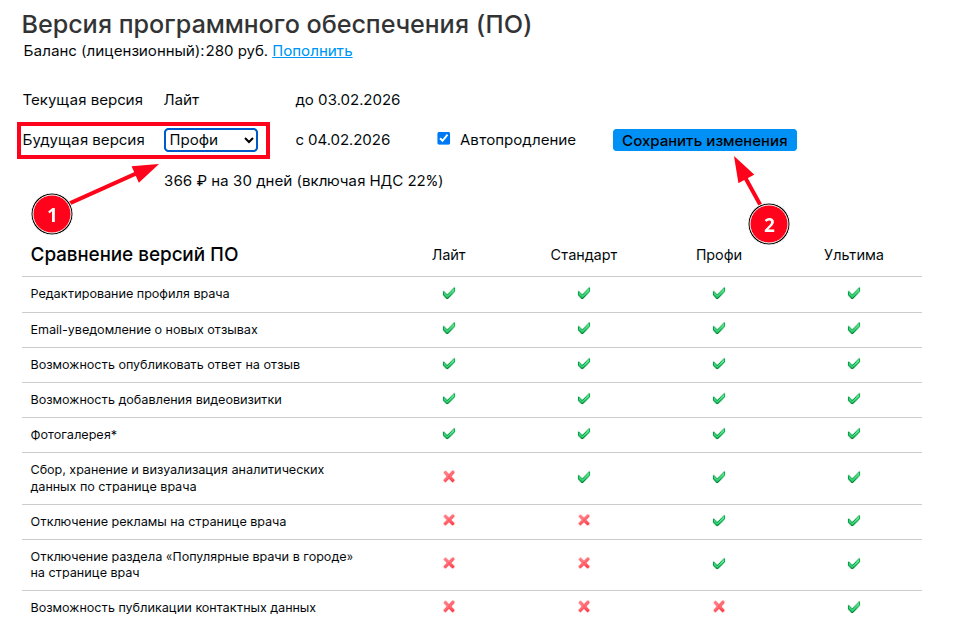Click the red circle marker number 2

coord(769,224)
